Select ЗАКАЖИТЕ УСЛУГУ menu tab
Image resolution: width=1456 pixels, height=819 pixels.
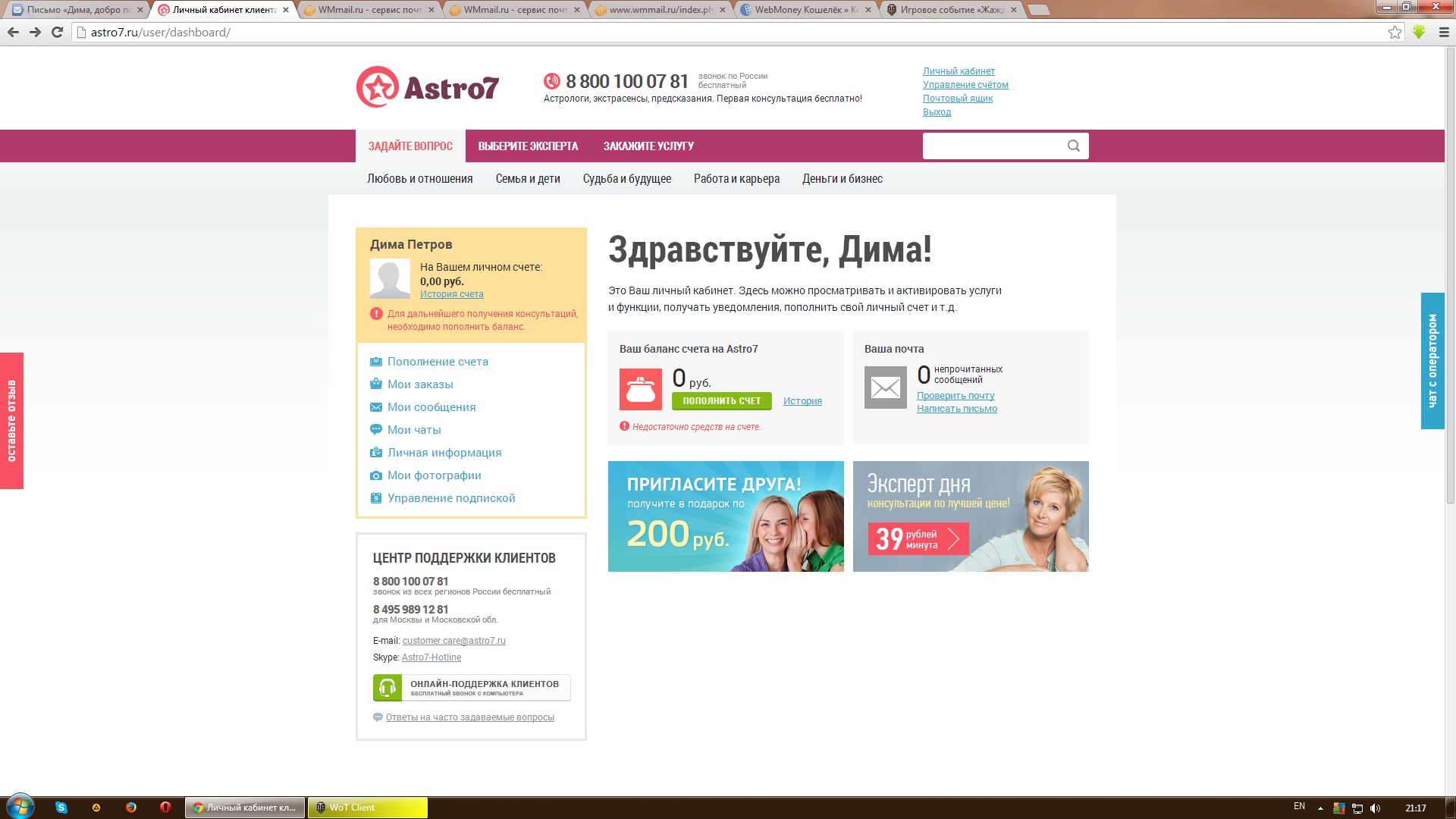pyautogui.click(x=648, y=146)
